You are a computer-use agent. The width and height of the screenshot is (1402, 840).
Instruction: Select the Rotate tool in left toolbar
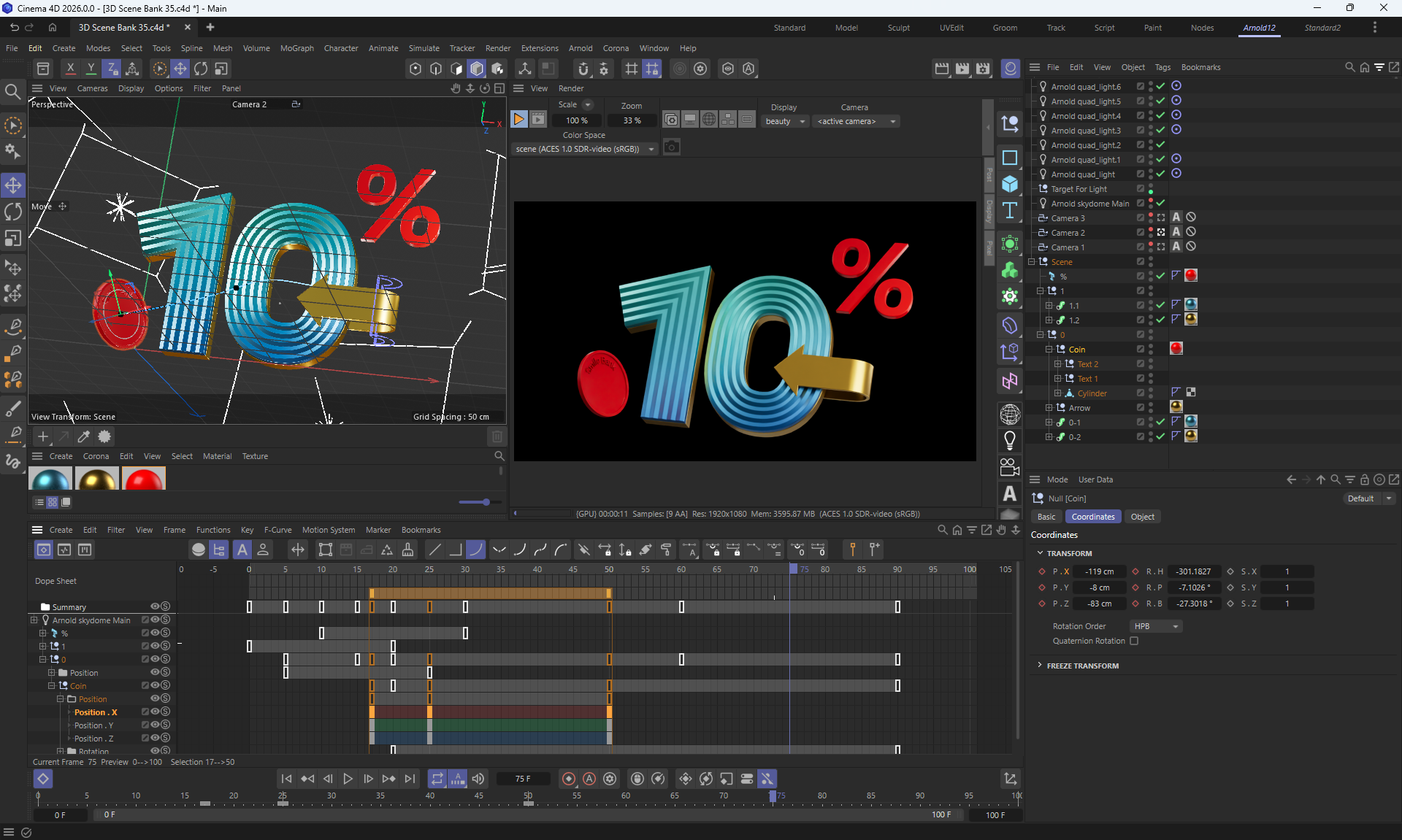click(13, 212)
